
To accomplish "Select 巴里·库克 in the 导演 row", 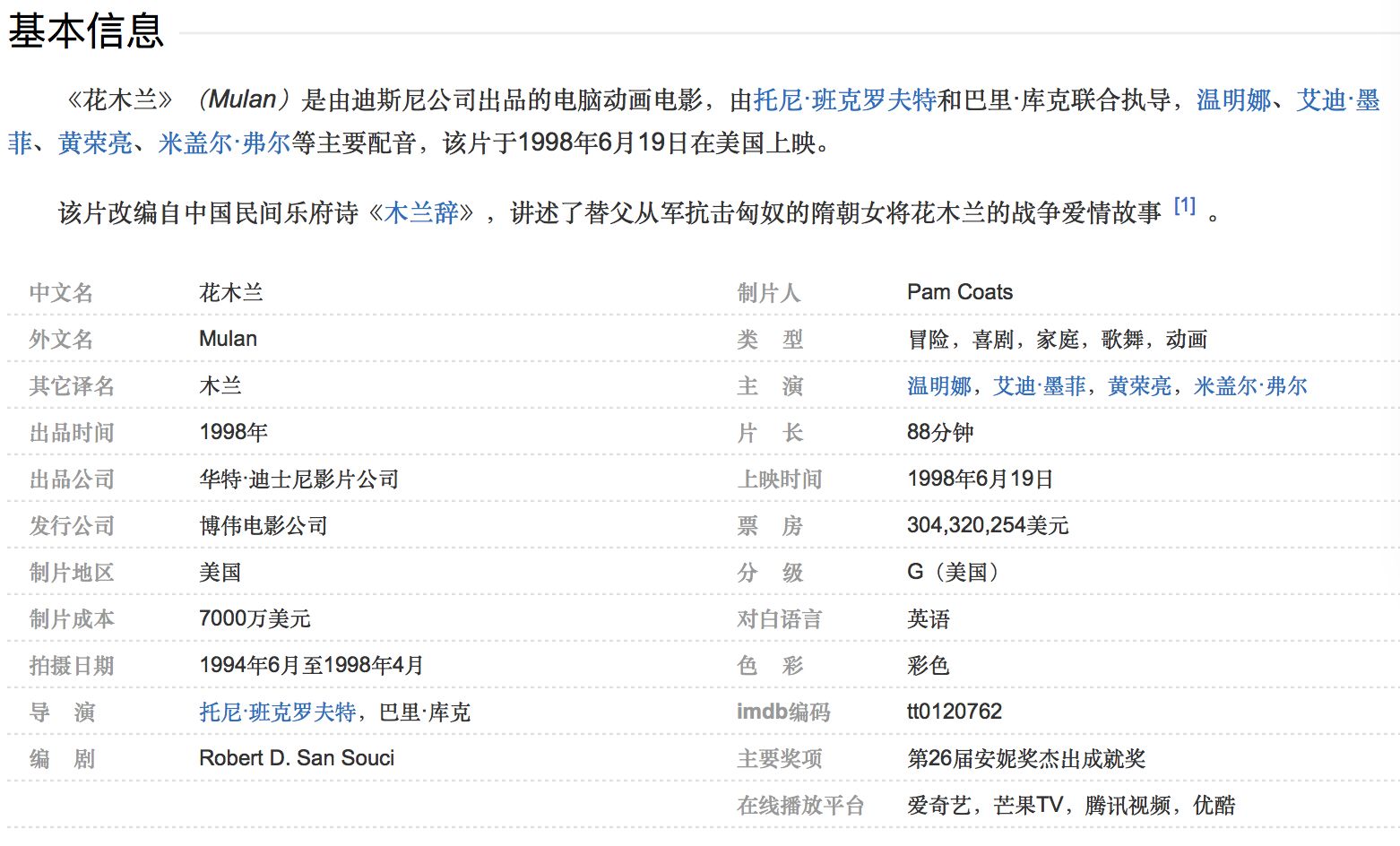I will point(425,712).
